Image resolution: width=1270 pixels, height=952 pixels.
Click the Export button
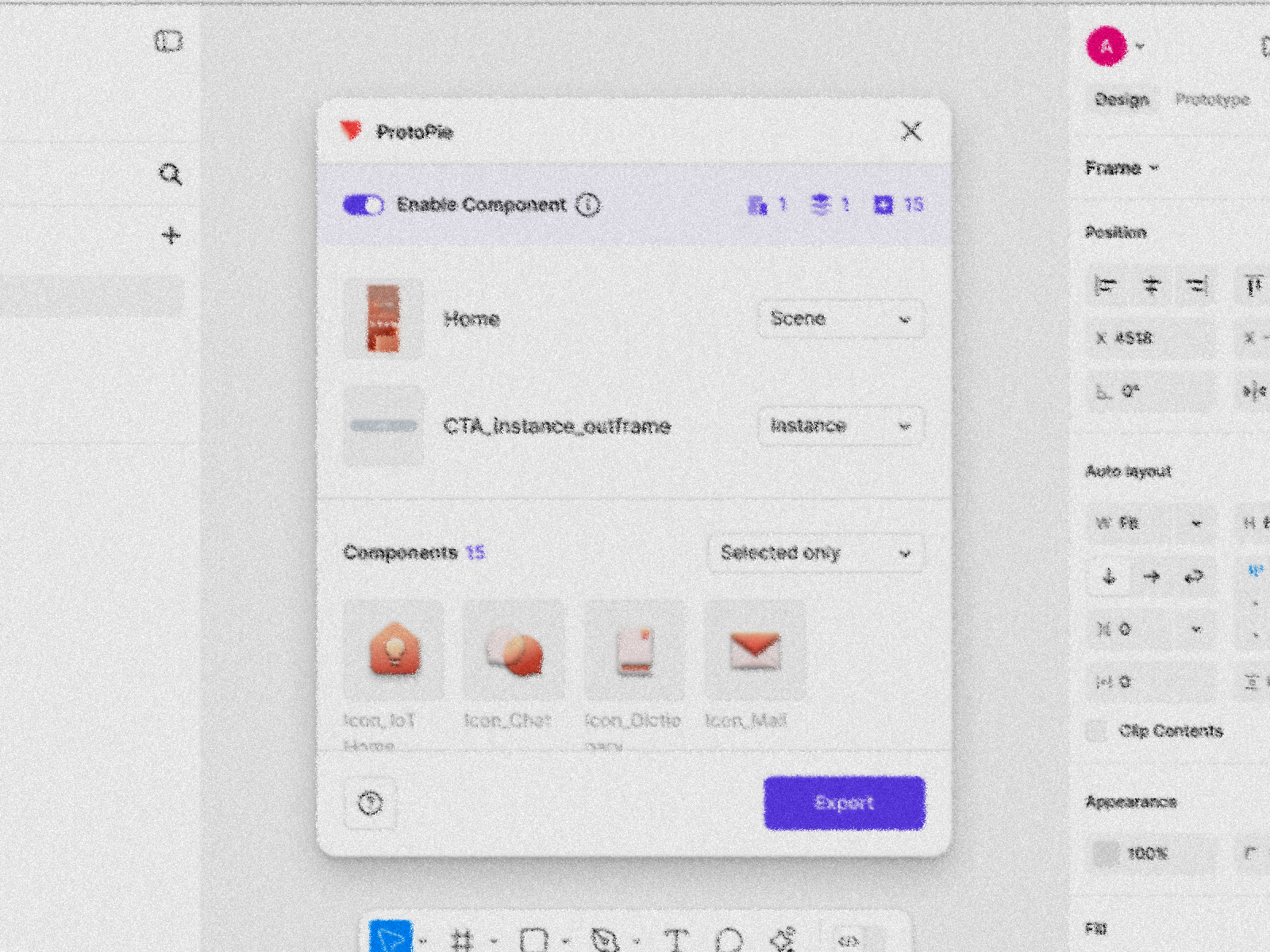tap(844, 803)
